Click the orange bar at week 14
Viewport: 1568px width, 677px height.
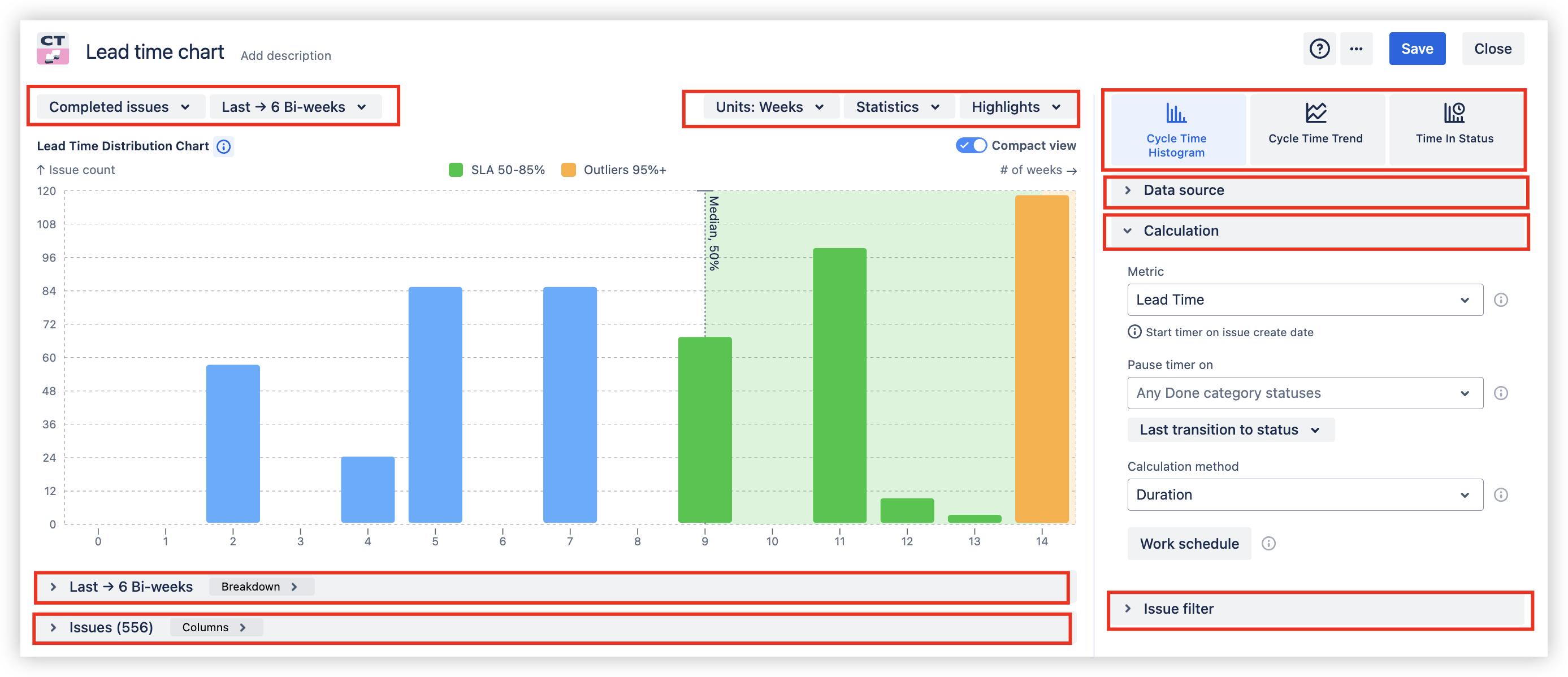(x=1042, y=359)
